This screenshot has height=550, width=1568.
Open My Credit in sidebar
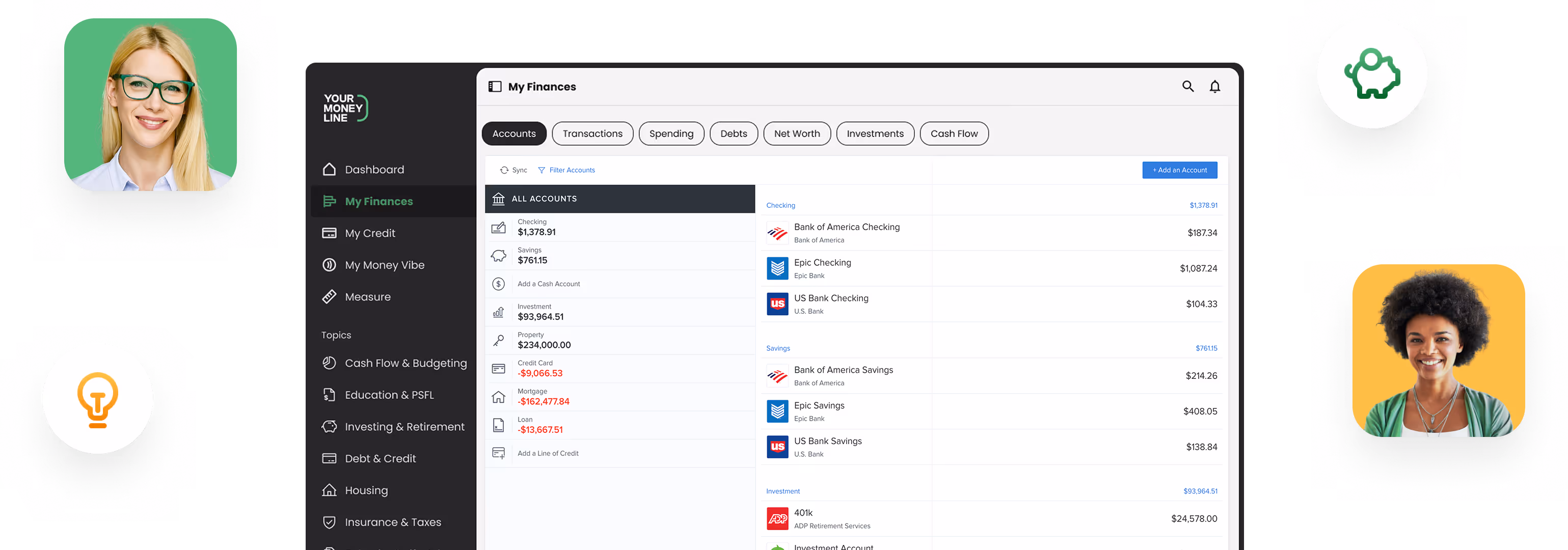tap(369, 233)
